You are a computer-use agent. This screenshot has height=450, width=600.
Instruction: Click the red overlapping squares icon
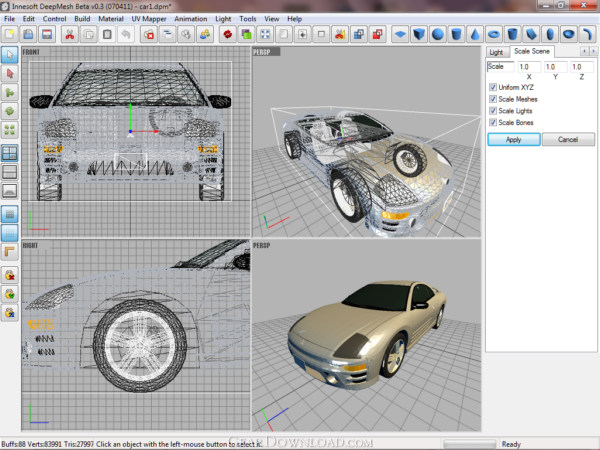pyautogui.click(x=377, y=34)
